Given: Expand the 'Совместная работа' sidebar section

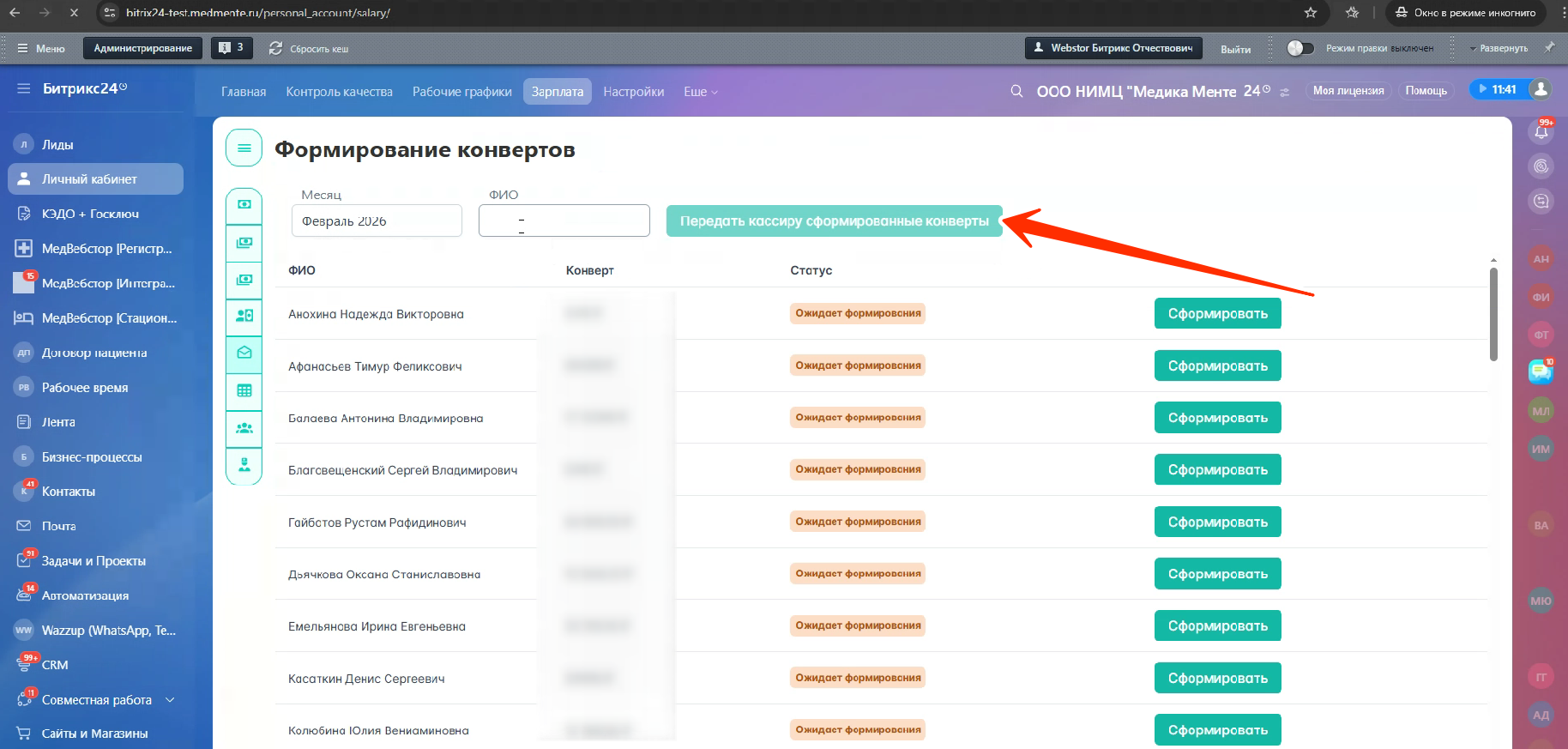Looking at the screenshot, I should (x=170, y=700).
